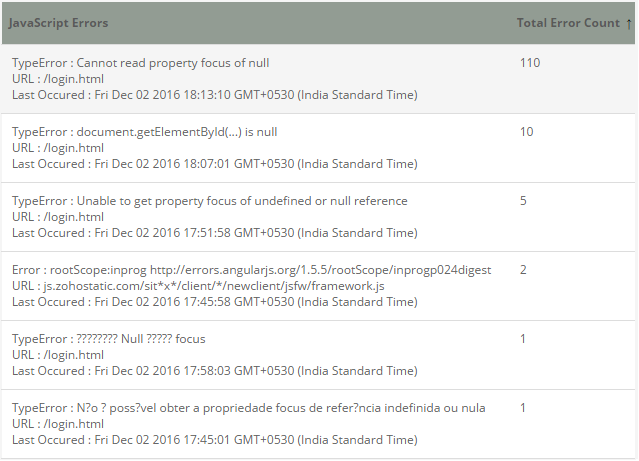Click the js.zohostatic.com framework.js URL line
This screenshot has width=639, height=461.
click(198, 286)
